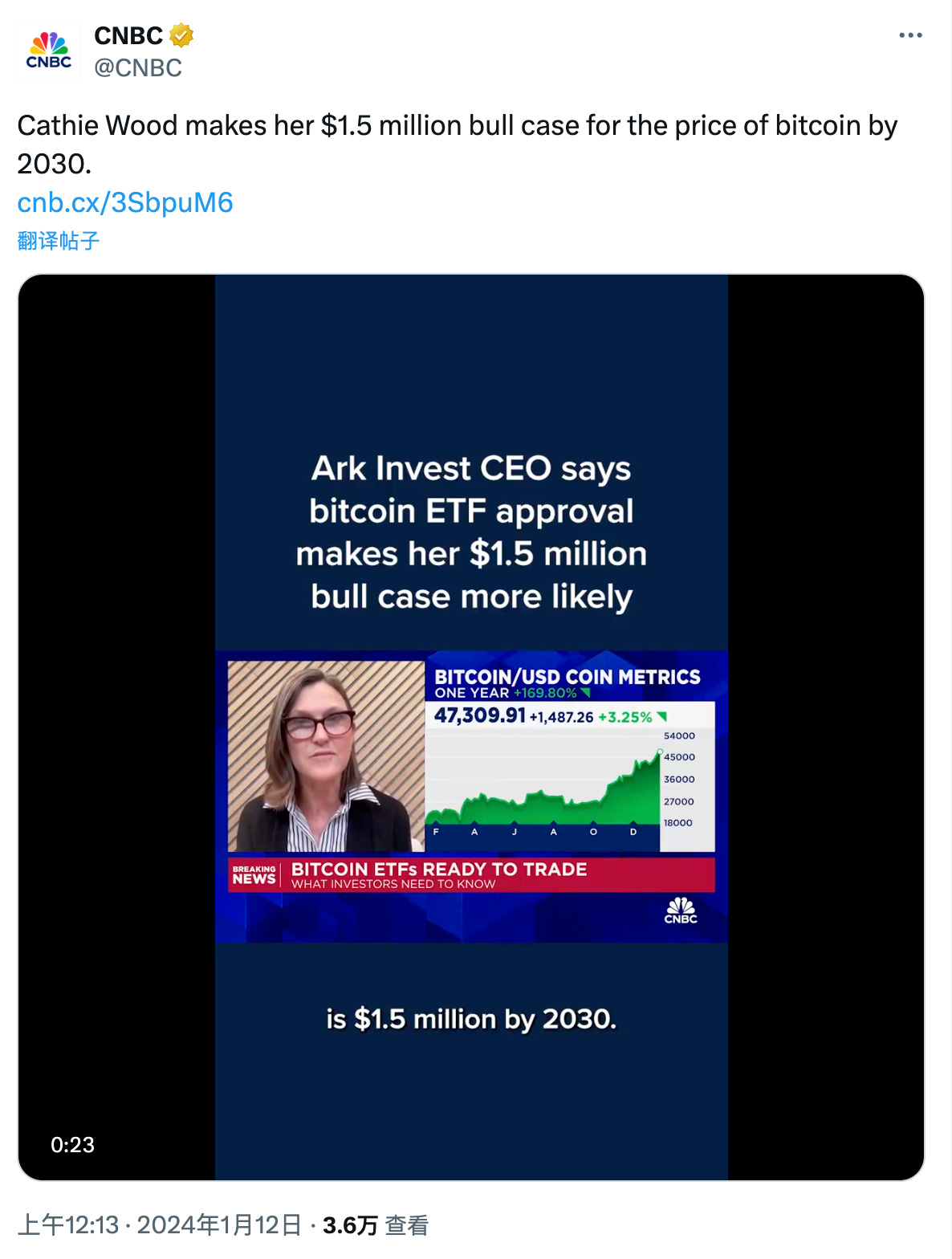952x1259 pixels.
Task: Click the Breaking News badge in video
Action: (254, 875)
